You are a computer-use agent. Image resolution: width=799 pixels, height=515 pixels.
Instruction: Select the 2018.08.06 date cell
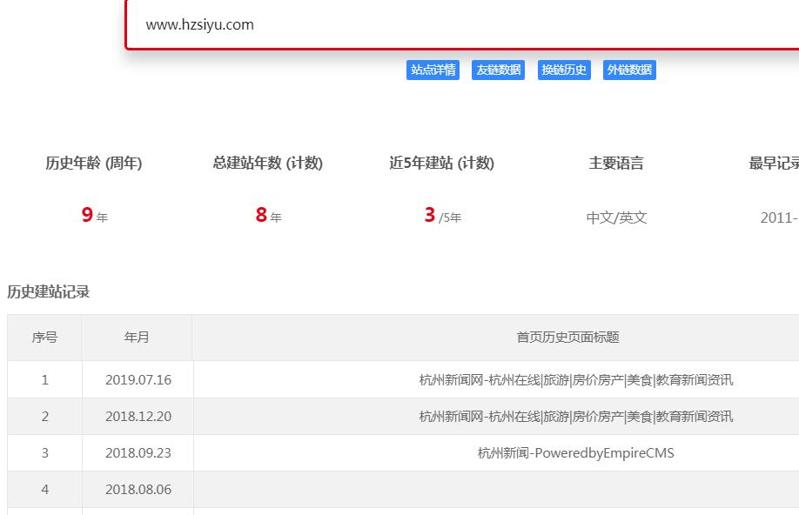click(x=138, y=490)
